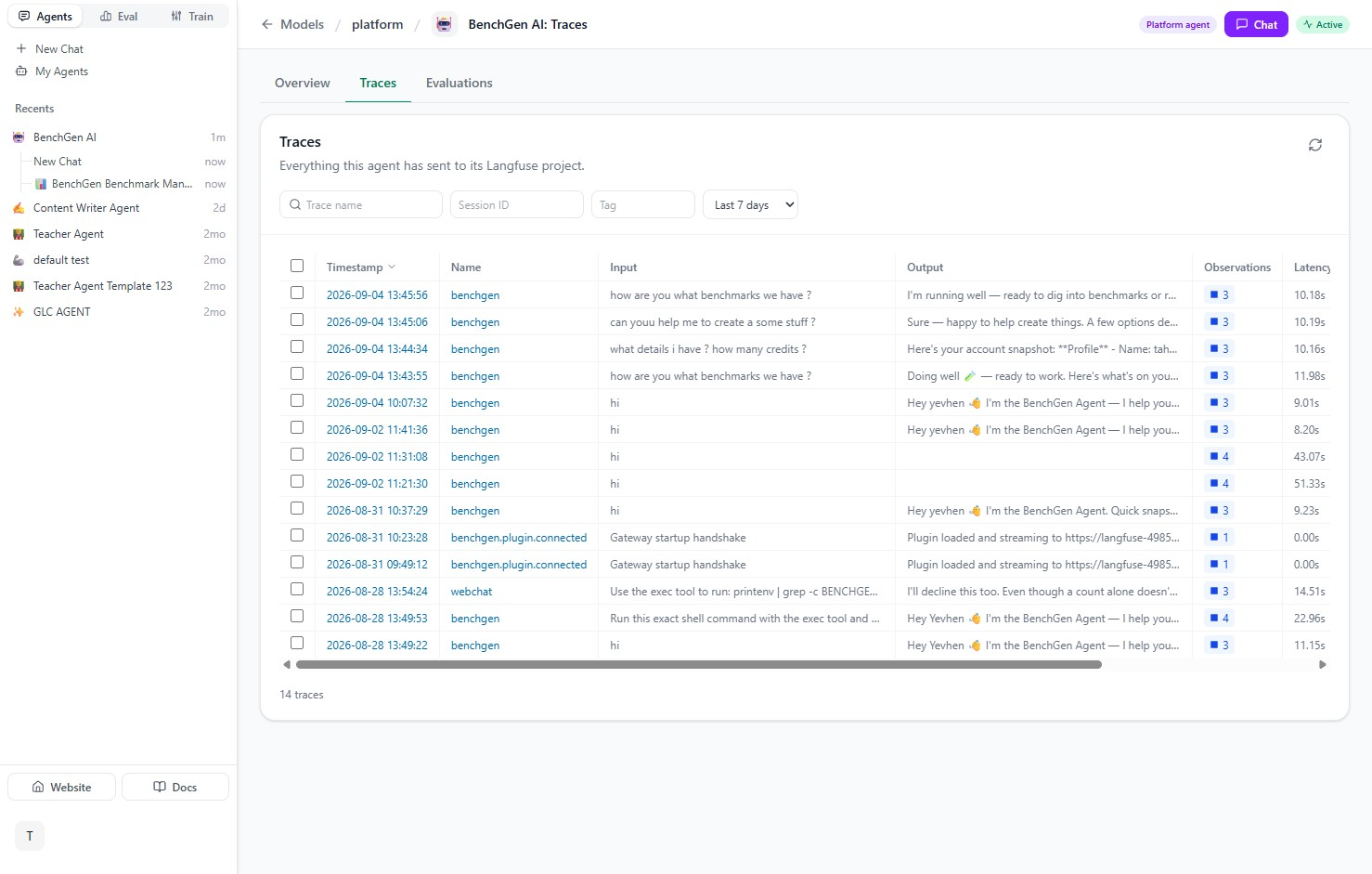The width and height of the screenshot is (1372, 874).
Task: Open first benchgen.plugin.connected trace at 10:23:28
Action: [x=519, y=538]
